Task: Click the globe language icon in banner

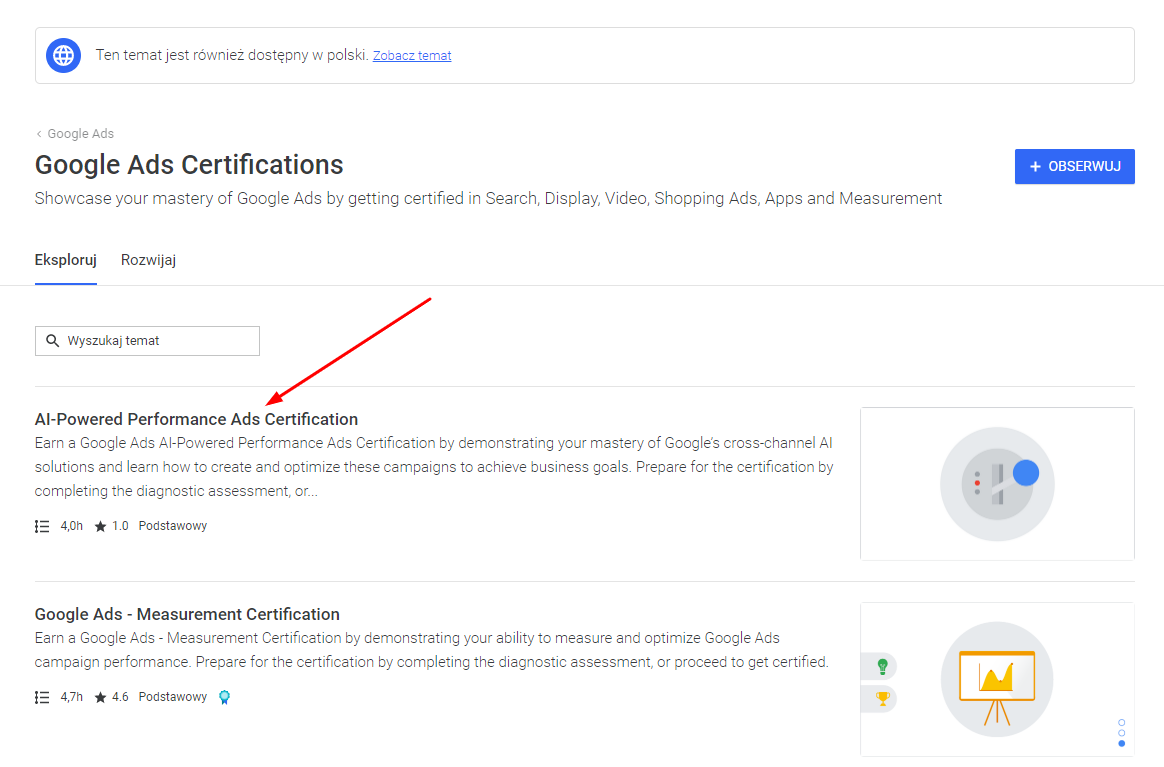Action: point(63,55)
